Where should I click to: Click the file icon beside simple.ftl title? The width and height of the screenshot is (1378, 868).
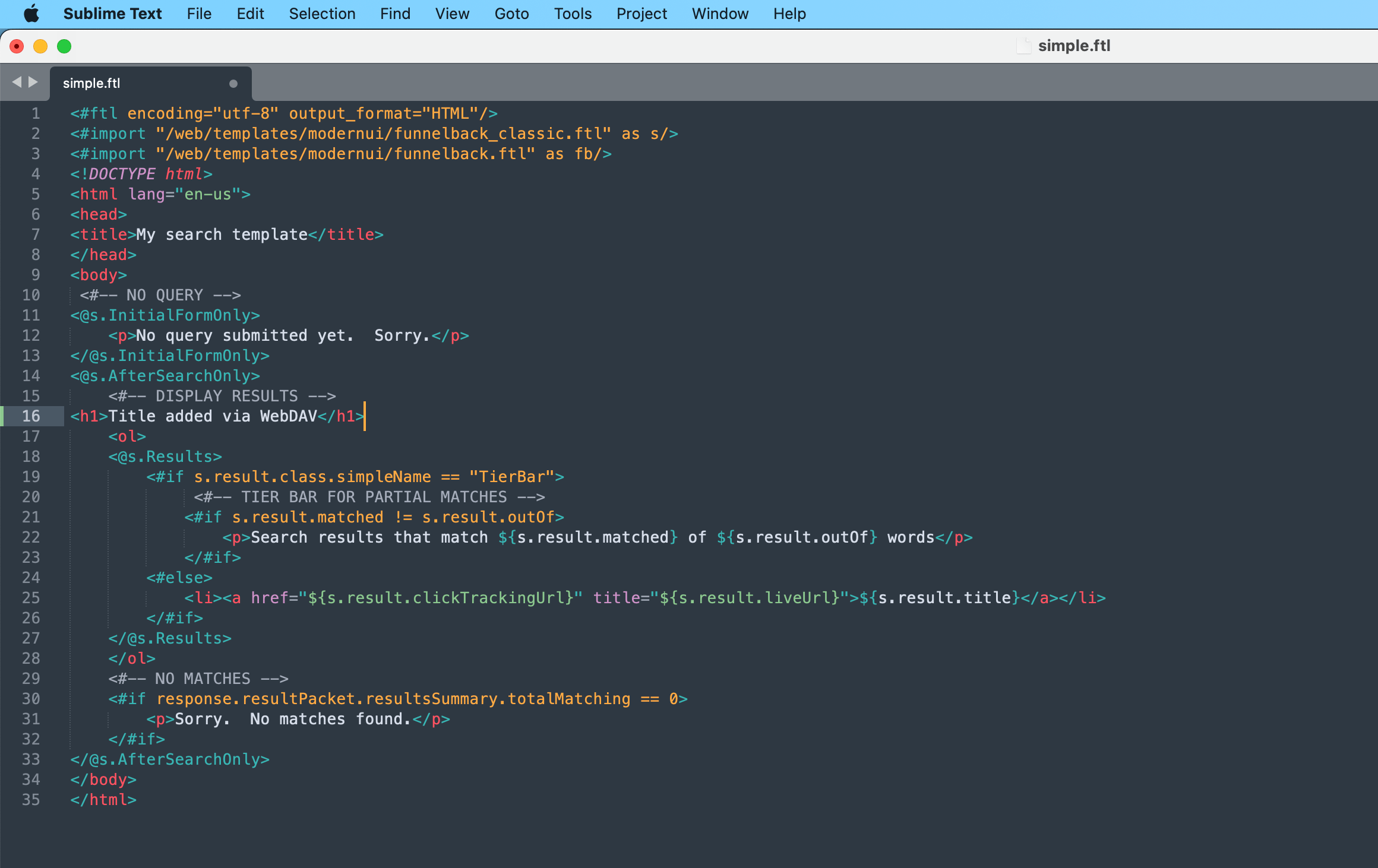(x=1023, y=46)
